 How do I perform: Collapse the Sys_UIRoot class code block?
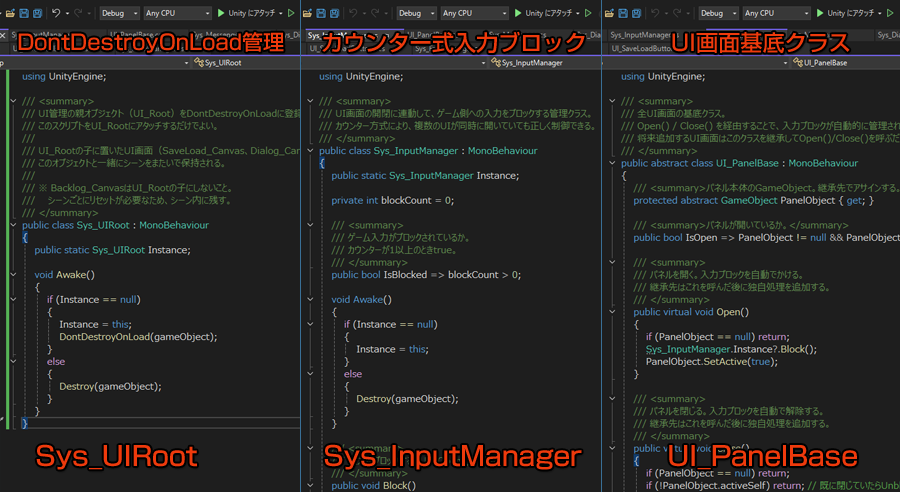point(12,226)
